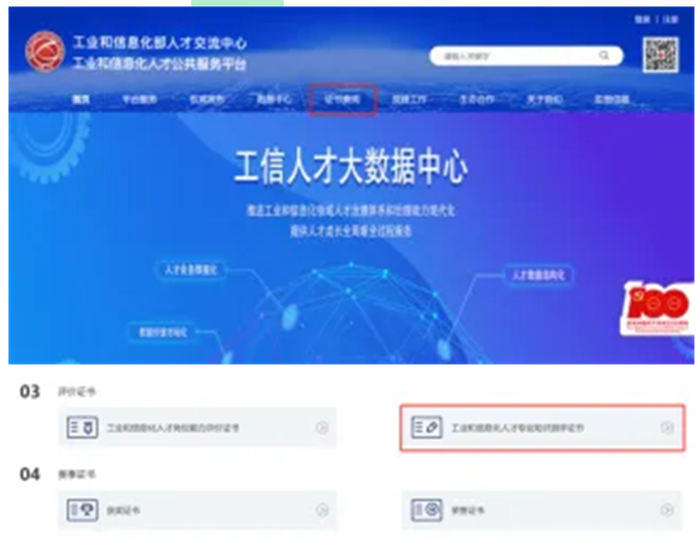The width and height of the screenshot is (700, 551).
Task: Click the red circular site logo
Action: point(44,51)
